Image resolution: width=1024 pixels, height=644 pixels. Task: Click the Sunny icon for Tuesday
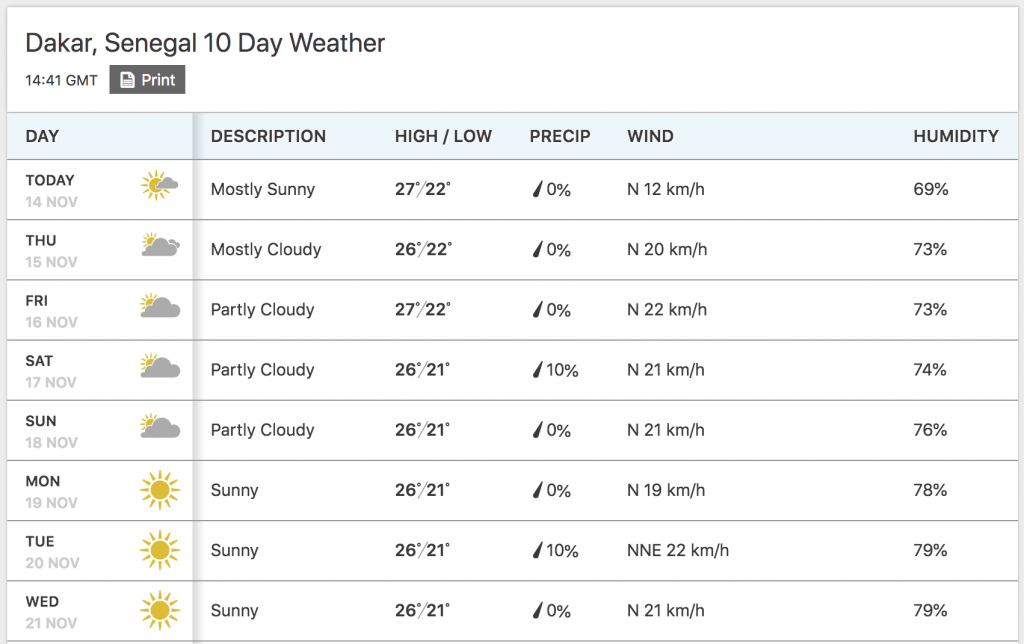(159, 550)
